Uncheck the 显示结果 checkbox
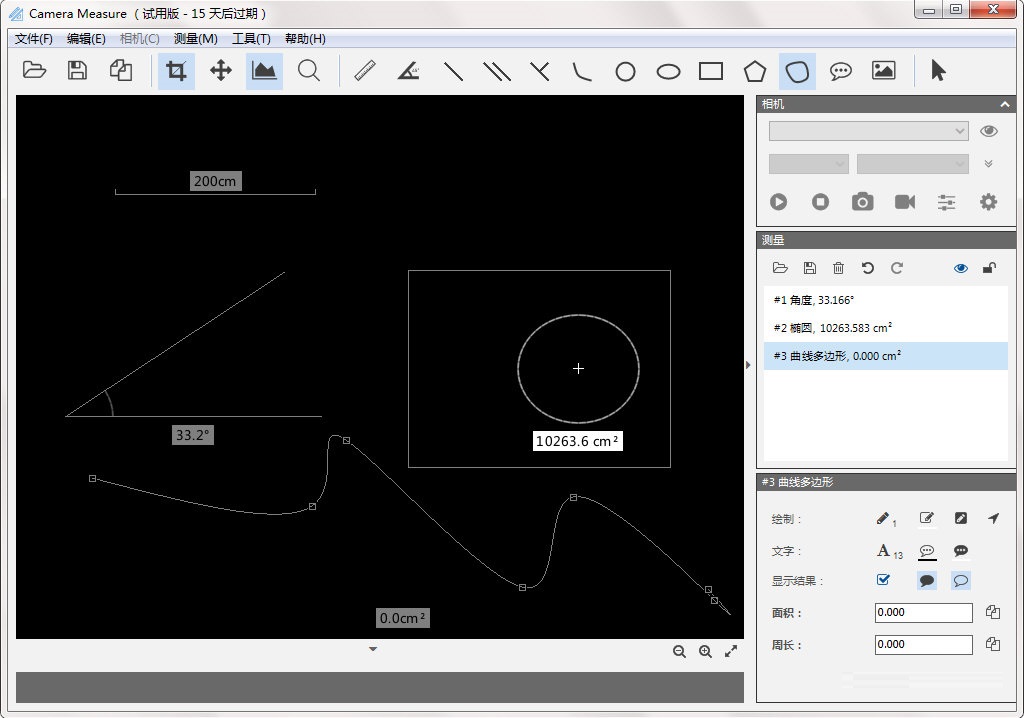The image size is (1024, 718). 882,579
